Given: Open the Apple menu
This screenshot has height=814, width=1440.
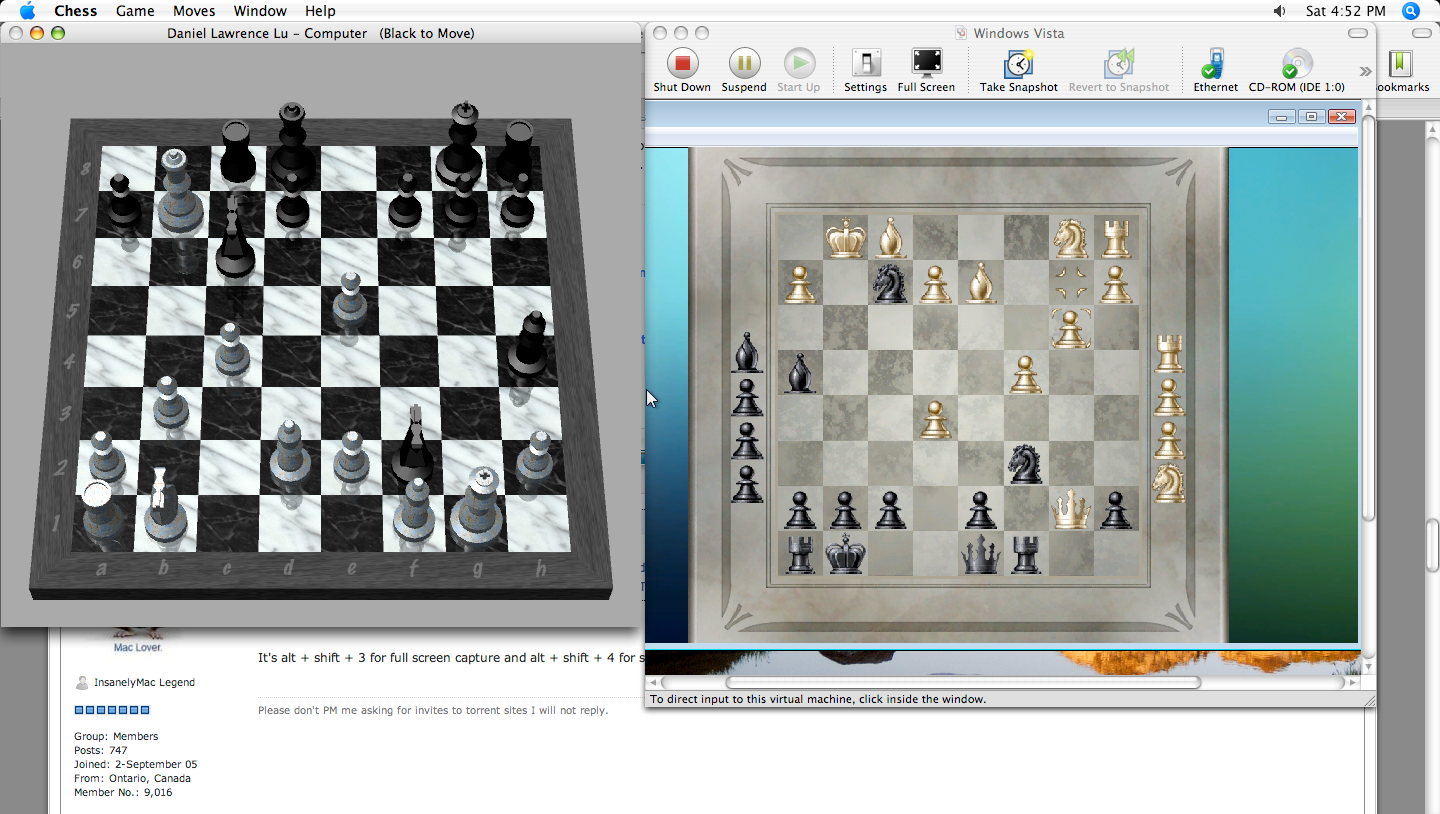Looking at the screenshot, I should click(x=27, y=11).
